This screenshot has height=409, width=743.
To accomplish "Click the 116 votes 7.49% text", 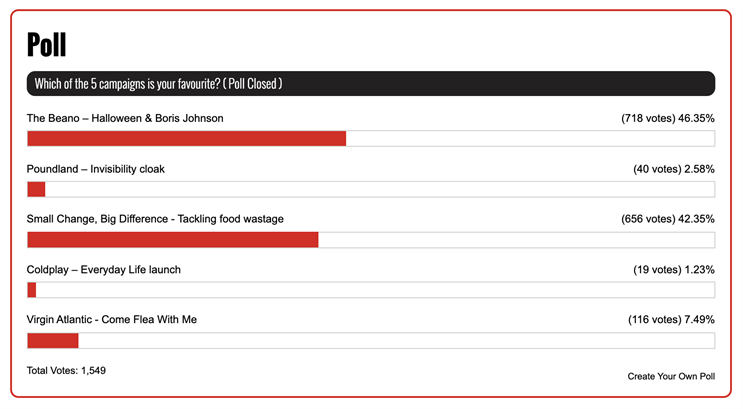I will [x=671, y=320].
